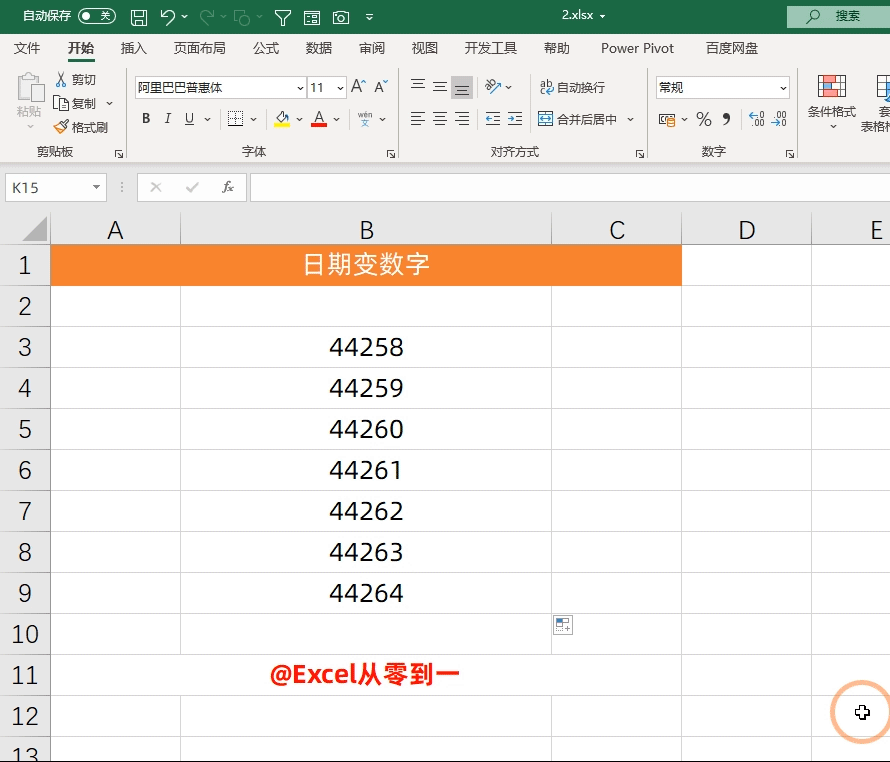
Task: Click the Insert Function fx button
Action: (x=228, y=187)
